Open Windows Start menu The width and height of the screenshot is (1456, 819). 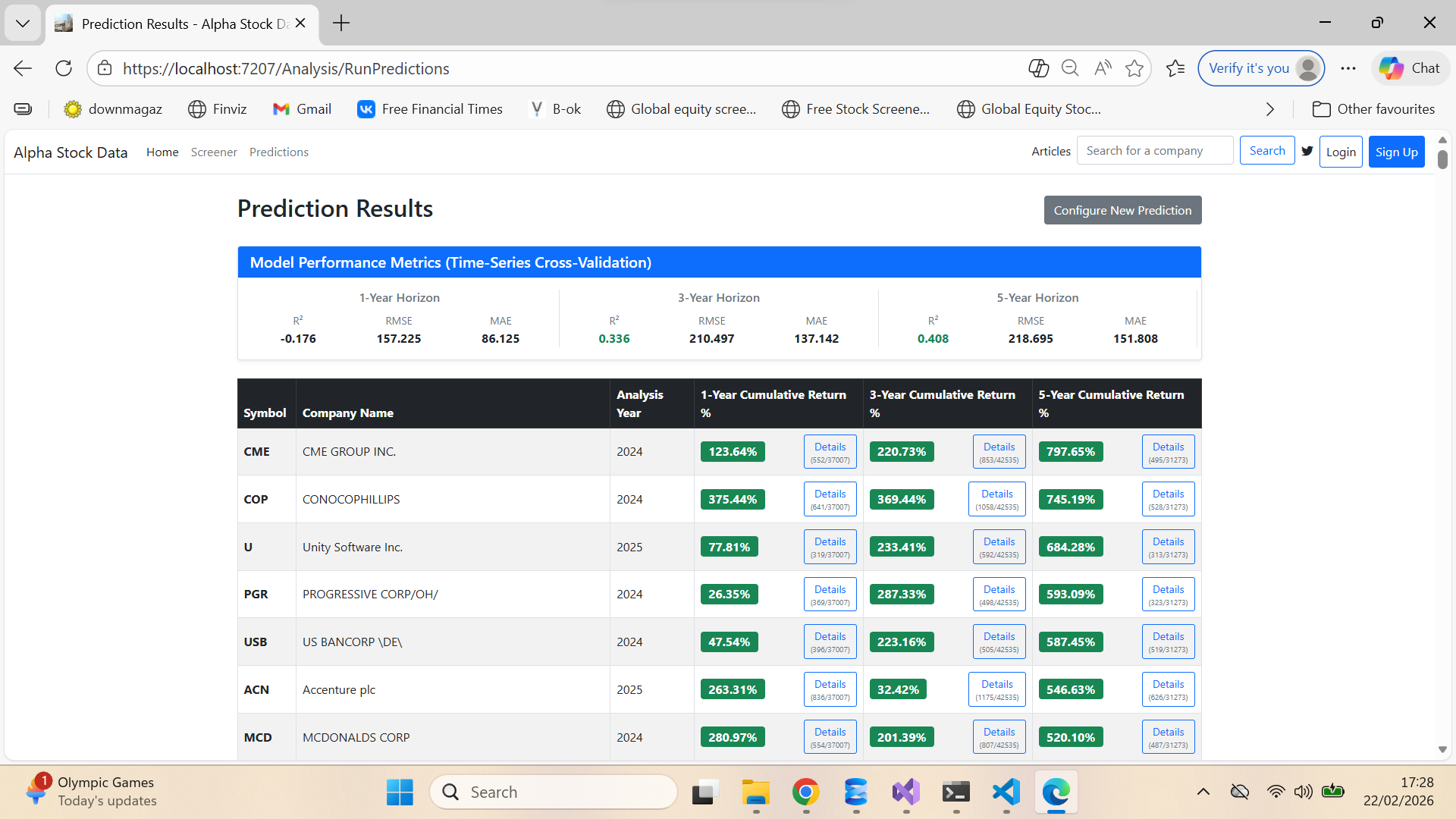[400, 792]
